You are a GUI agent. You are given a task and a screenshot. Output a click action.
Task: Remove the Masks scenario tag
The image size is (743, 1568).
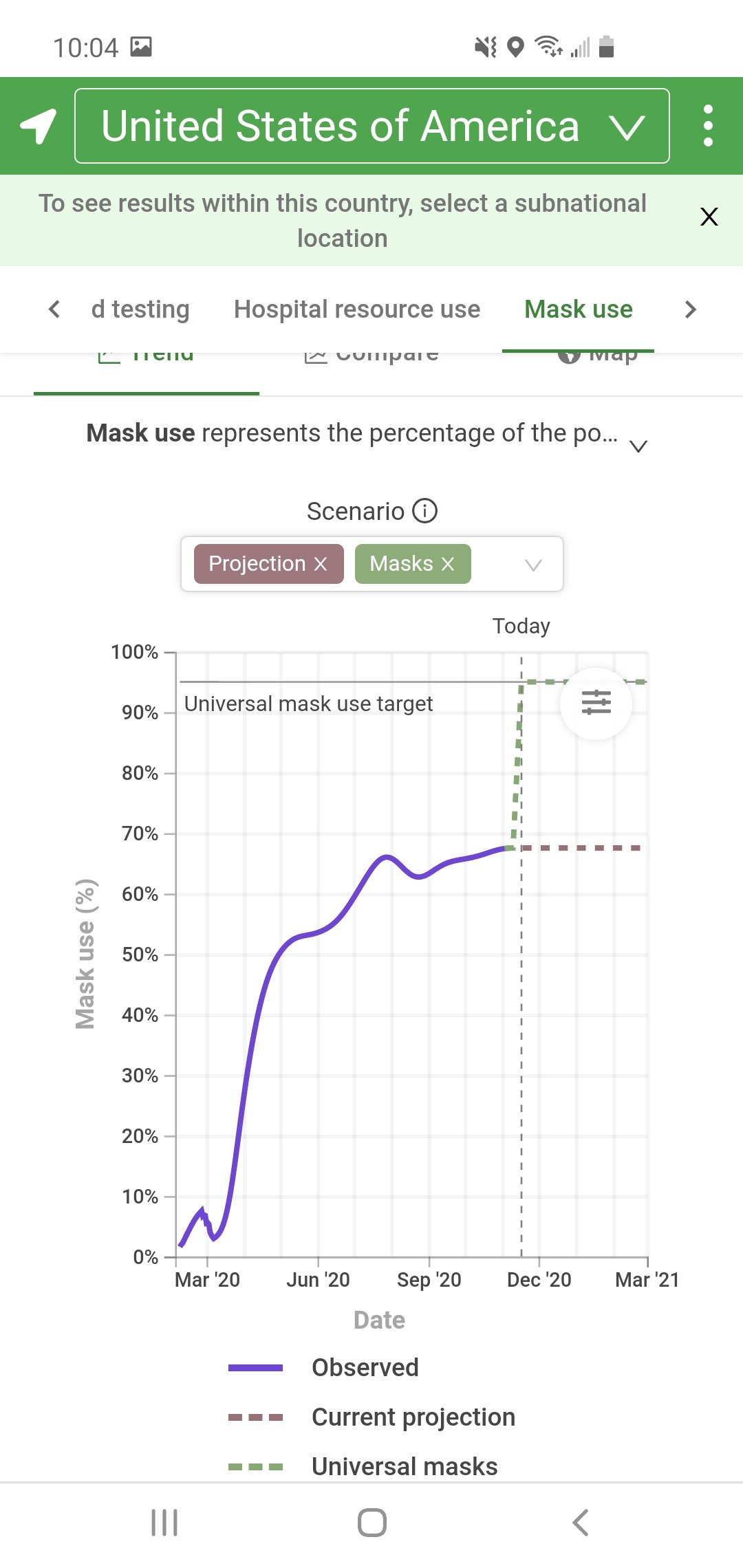pyautogui.click(x=448, y=564)
